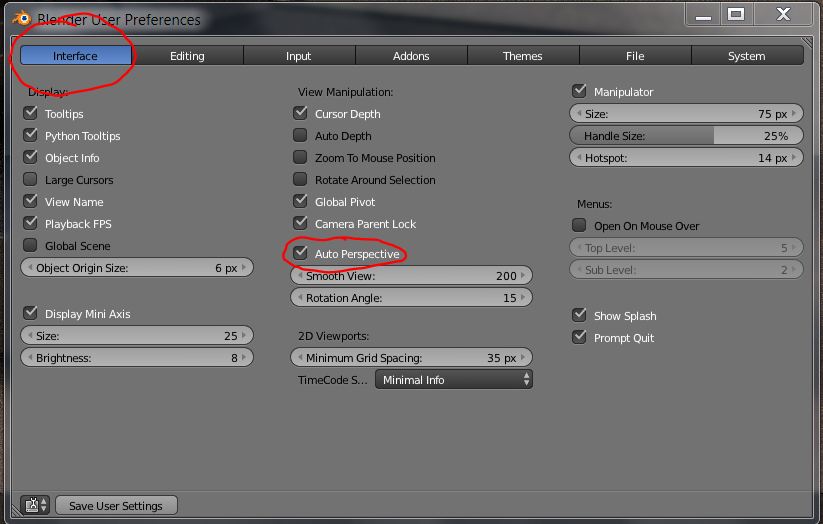Increase Manipulator Size with right arrow

click(x=794, y=113)
